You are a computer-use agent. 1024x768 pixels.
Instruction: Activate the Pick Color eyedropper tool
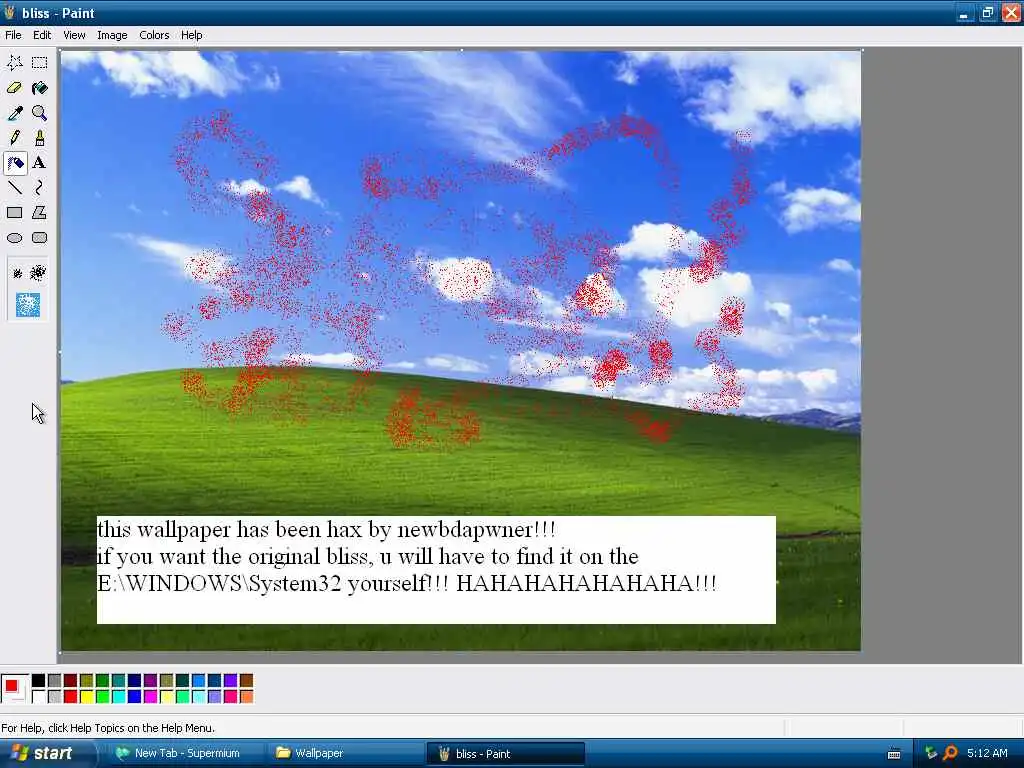click(14, 113)
